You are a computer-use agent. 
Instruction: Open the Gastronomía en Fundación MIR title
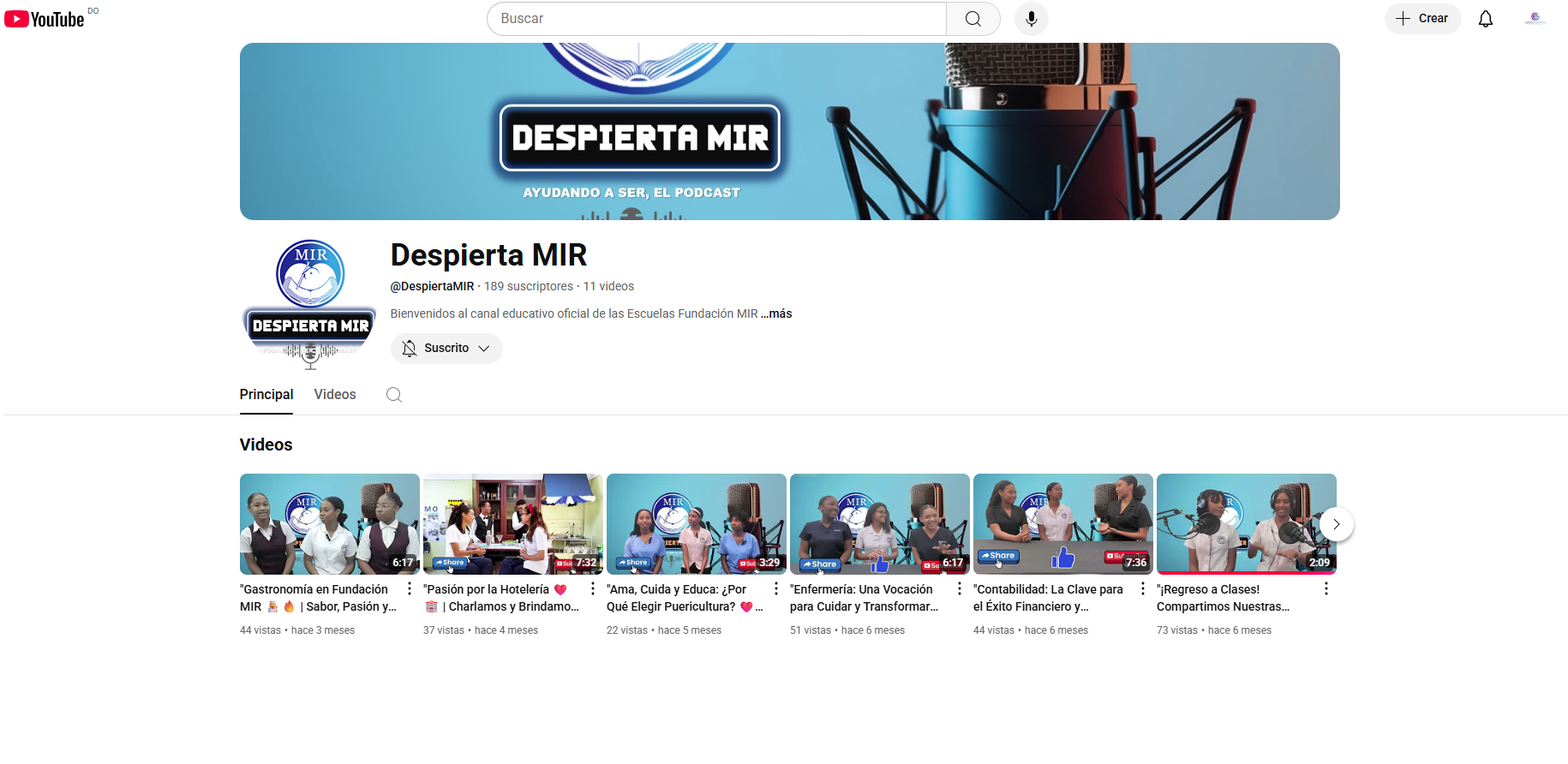[x=319, y=598]
